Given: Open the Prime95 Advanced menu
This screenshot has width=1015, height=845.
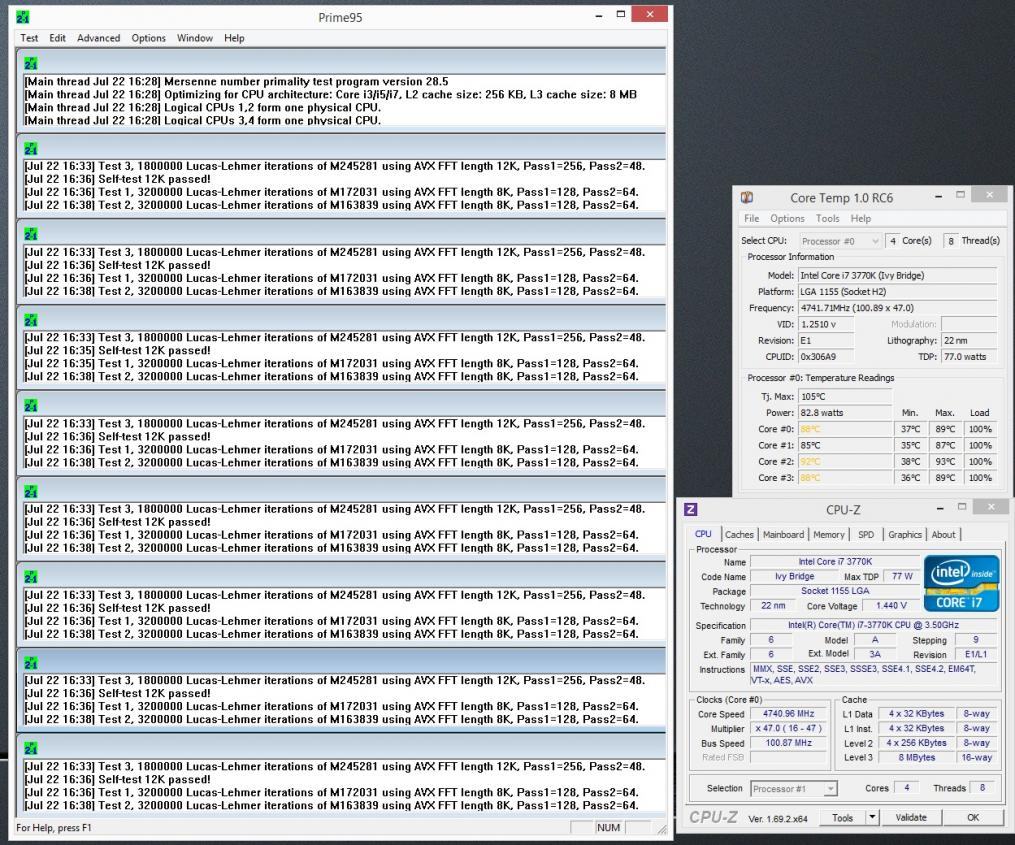Looking at the screenshot, I should [98, 38].
